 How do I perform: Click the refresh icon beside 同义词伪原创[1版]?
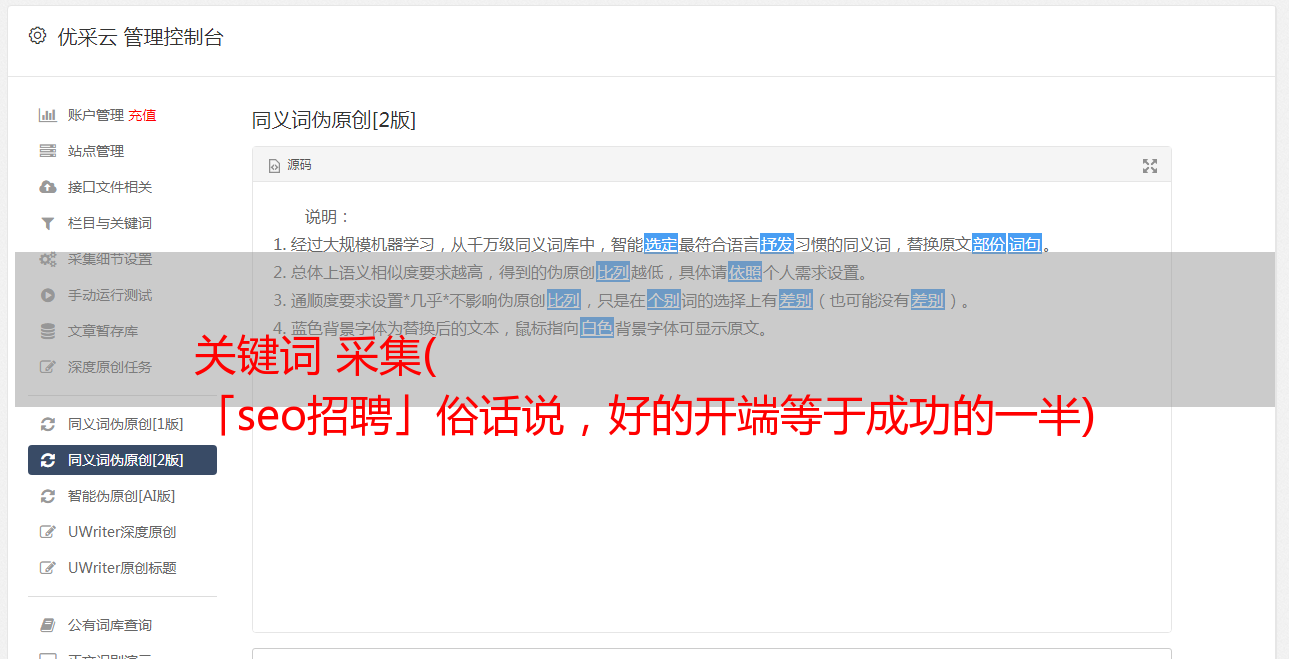pos(47,424)
